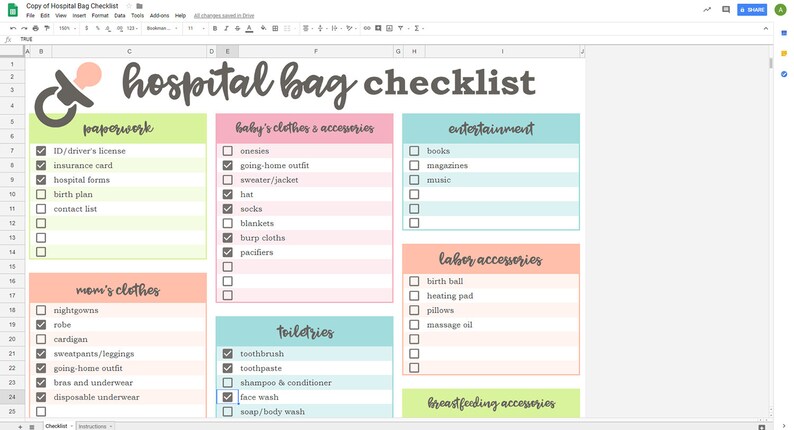Screen dimensions: 794x430
Task: Click the blue SHARE button
Action: click(752, 10)
